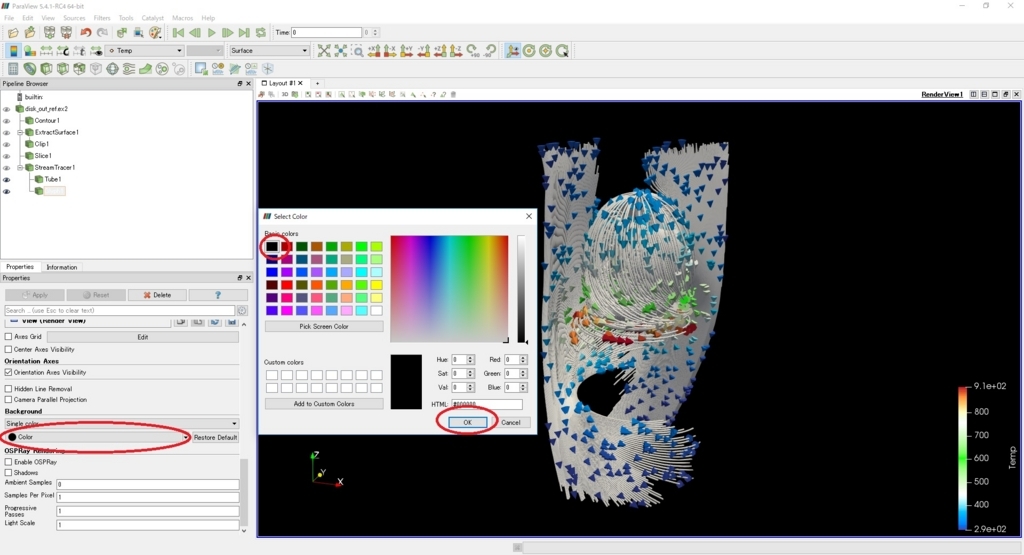
Task: Select the white basic color swatch
Action: coord(377,310)
